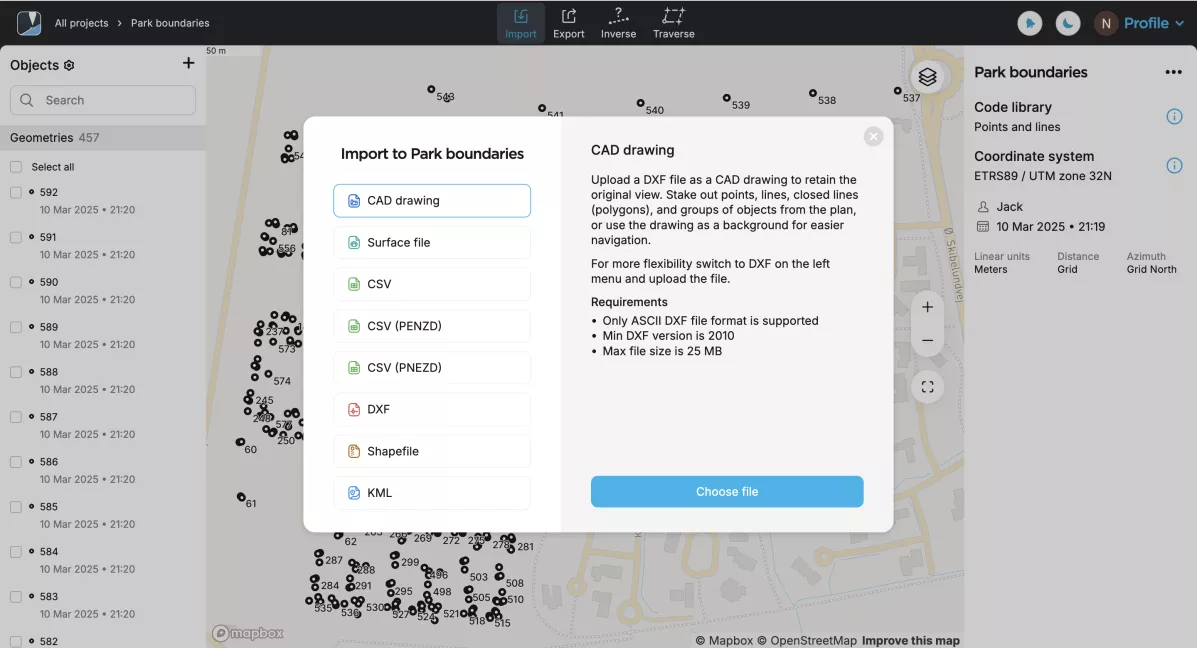
Task: Open the map layers button
Action: (928, 77)
